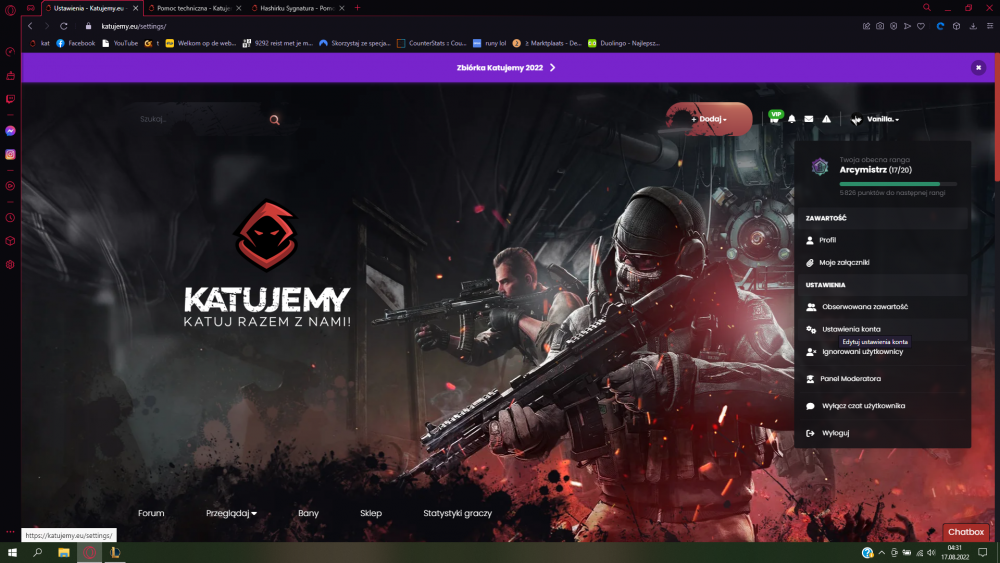Click the Katujemy hooded logo
The image size is (1000, 563).
click(267, 236)
